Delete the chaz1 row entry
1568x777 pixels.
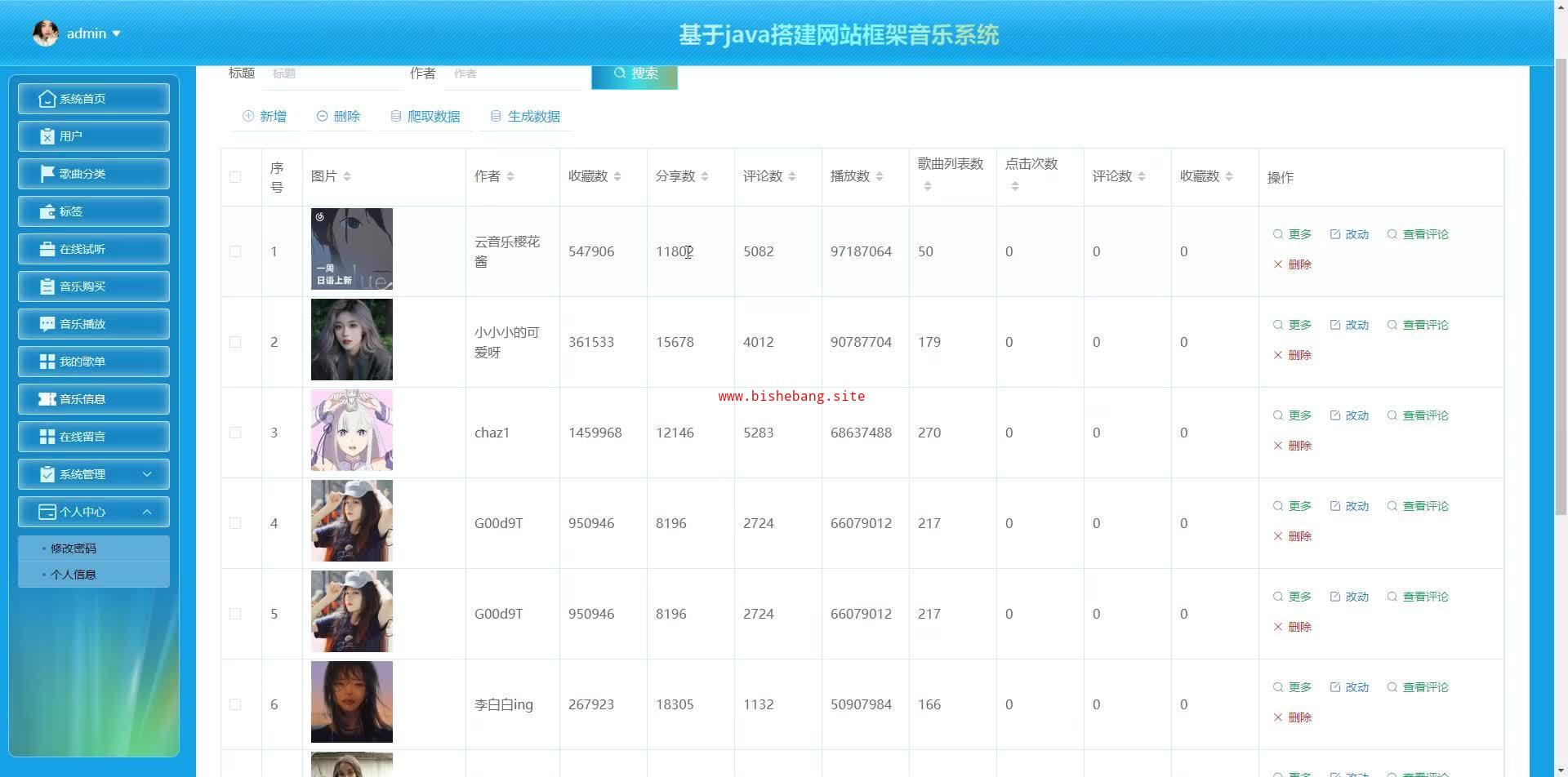[x=1292, y=446]
